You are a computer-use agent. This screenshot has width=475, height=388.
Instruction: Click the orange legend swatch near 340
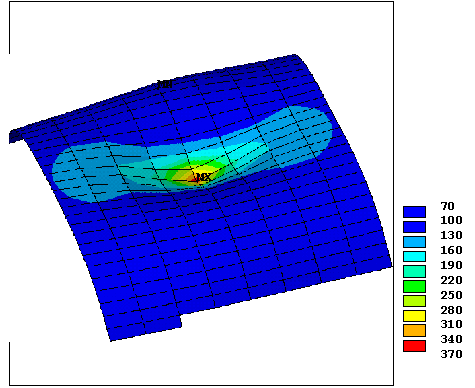(414, 330)
